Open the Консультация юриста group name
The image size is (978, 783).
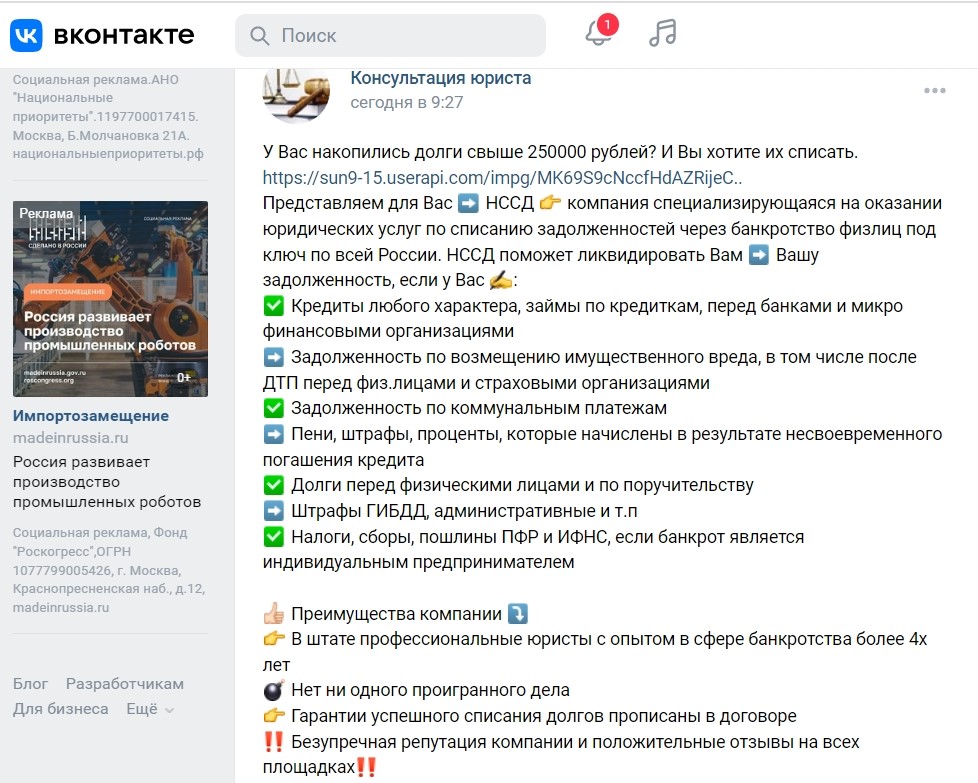tap(440, 78)
